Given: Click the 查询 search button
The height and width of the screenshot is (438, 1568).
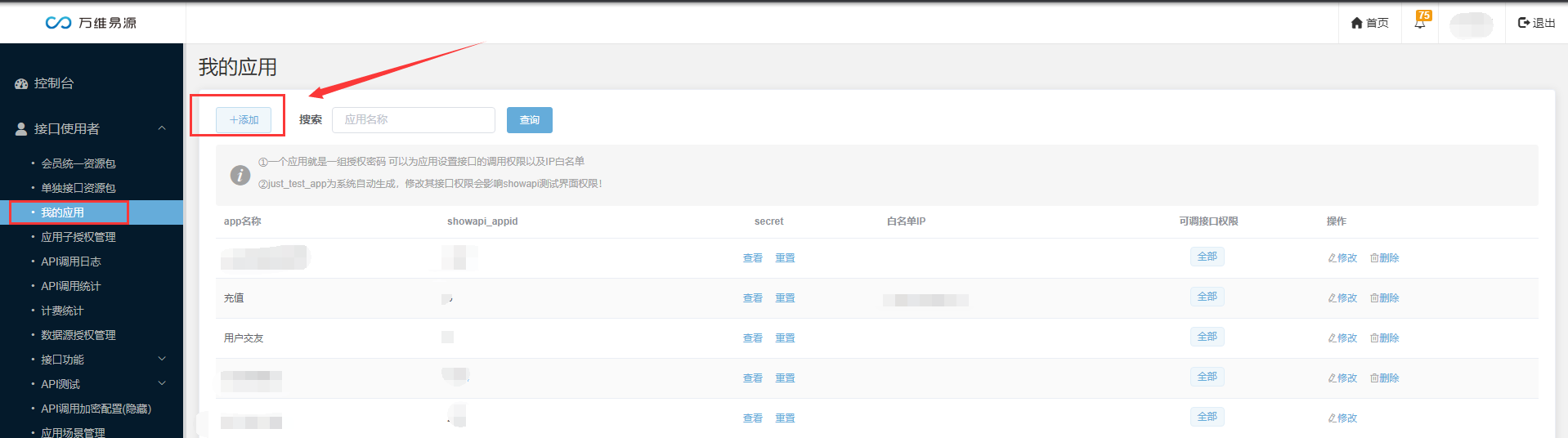Looking at the screenshot, I should [x=530, y=120].
